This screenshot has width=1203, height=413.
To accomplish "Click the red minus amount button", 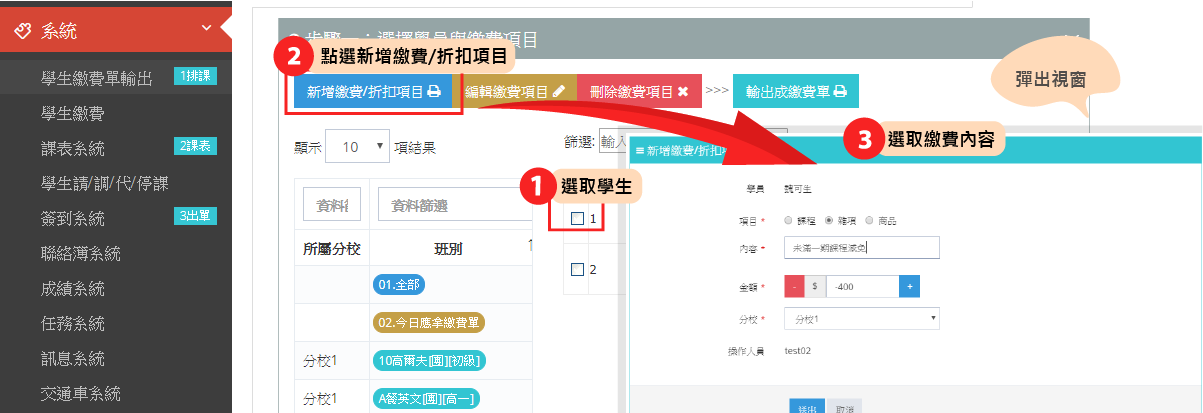I will pyautogui.click(x=793, y=286).
